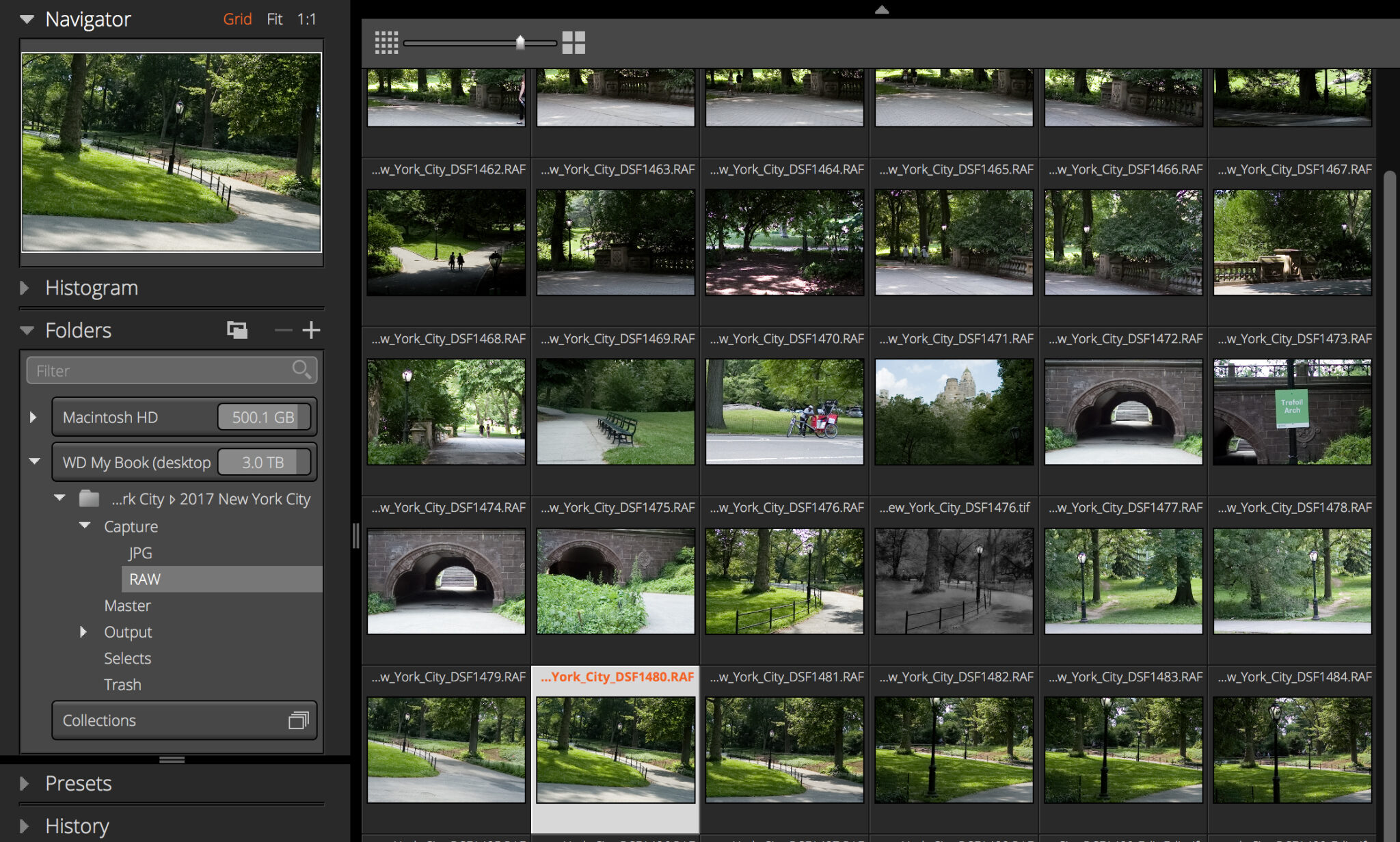
Task: Expand the Macintosh HD drive tree
Action: click(33, 417)
